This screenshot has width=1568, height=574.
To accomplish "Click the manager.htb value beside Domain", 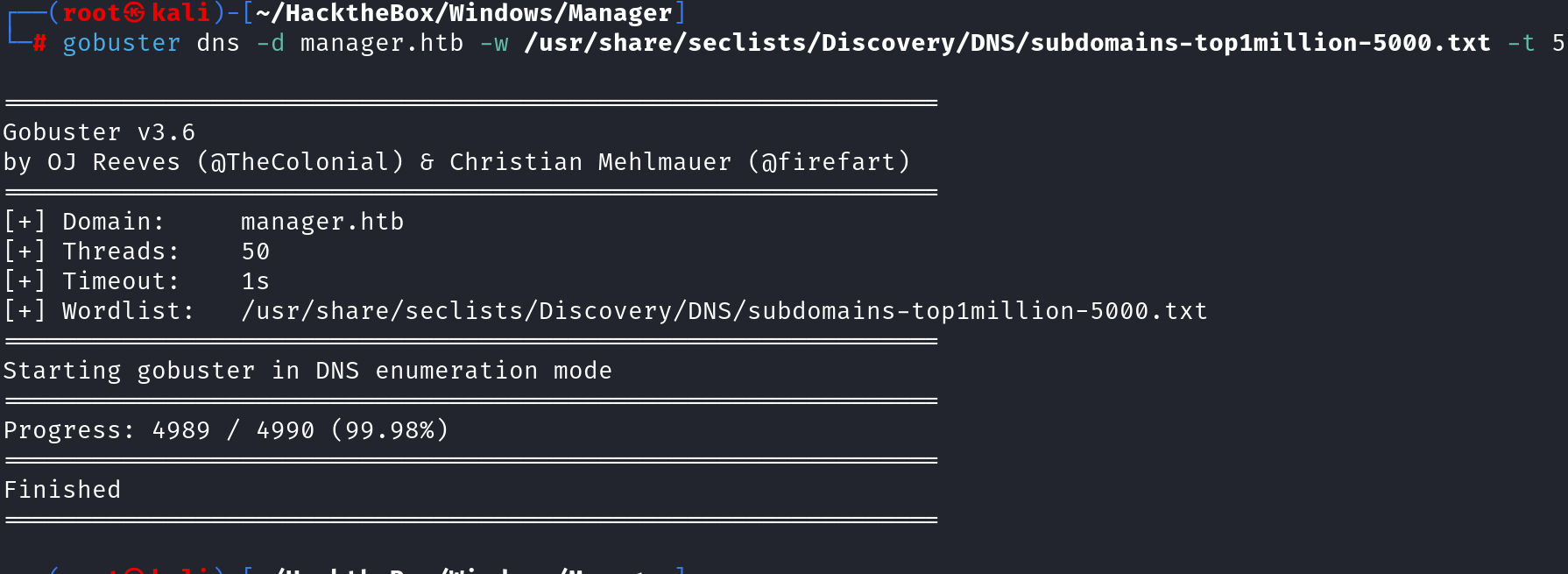I will pyautogui.click(x=322, y=222).
